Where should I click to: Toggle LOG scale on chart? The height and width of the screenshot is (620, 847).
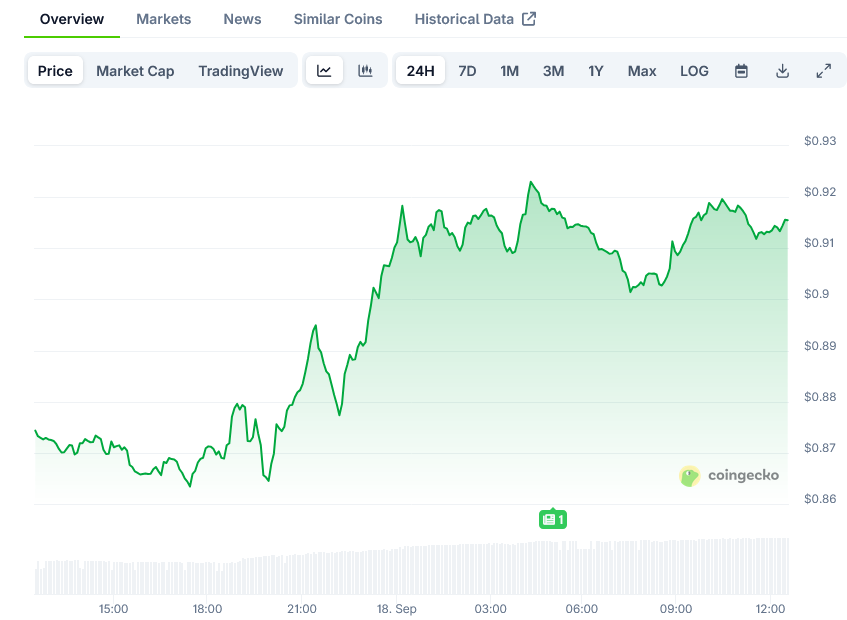[x=694, y=71]
